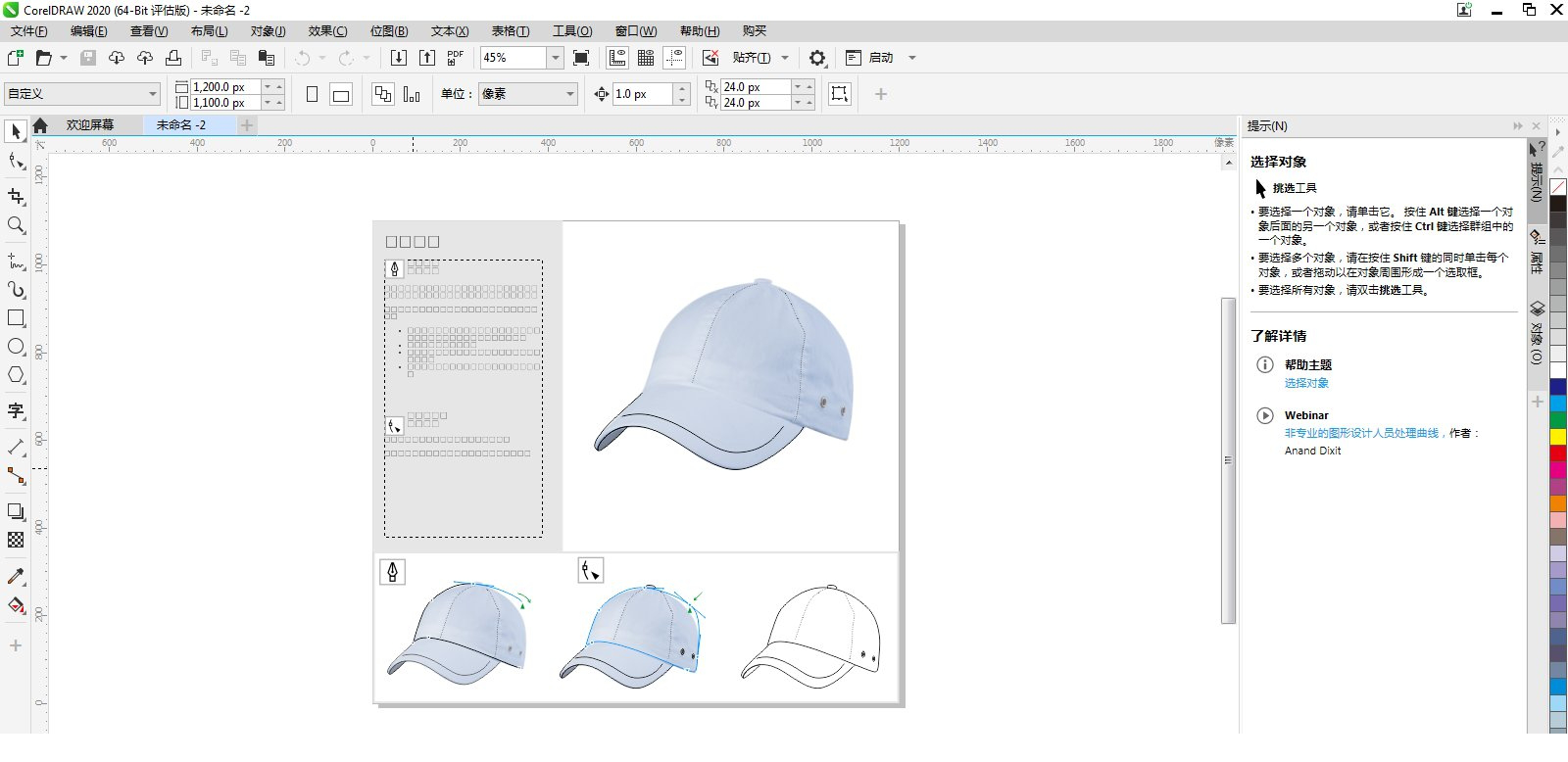This screenshot has width=1568, height=762.
Task: Toggle Show guidelines button
Action: click(x=674, y=58)
